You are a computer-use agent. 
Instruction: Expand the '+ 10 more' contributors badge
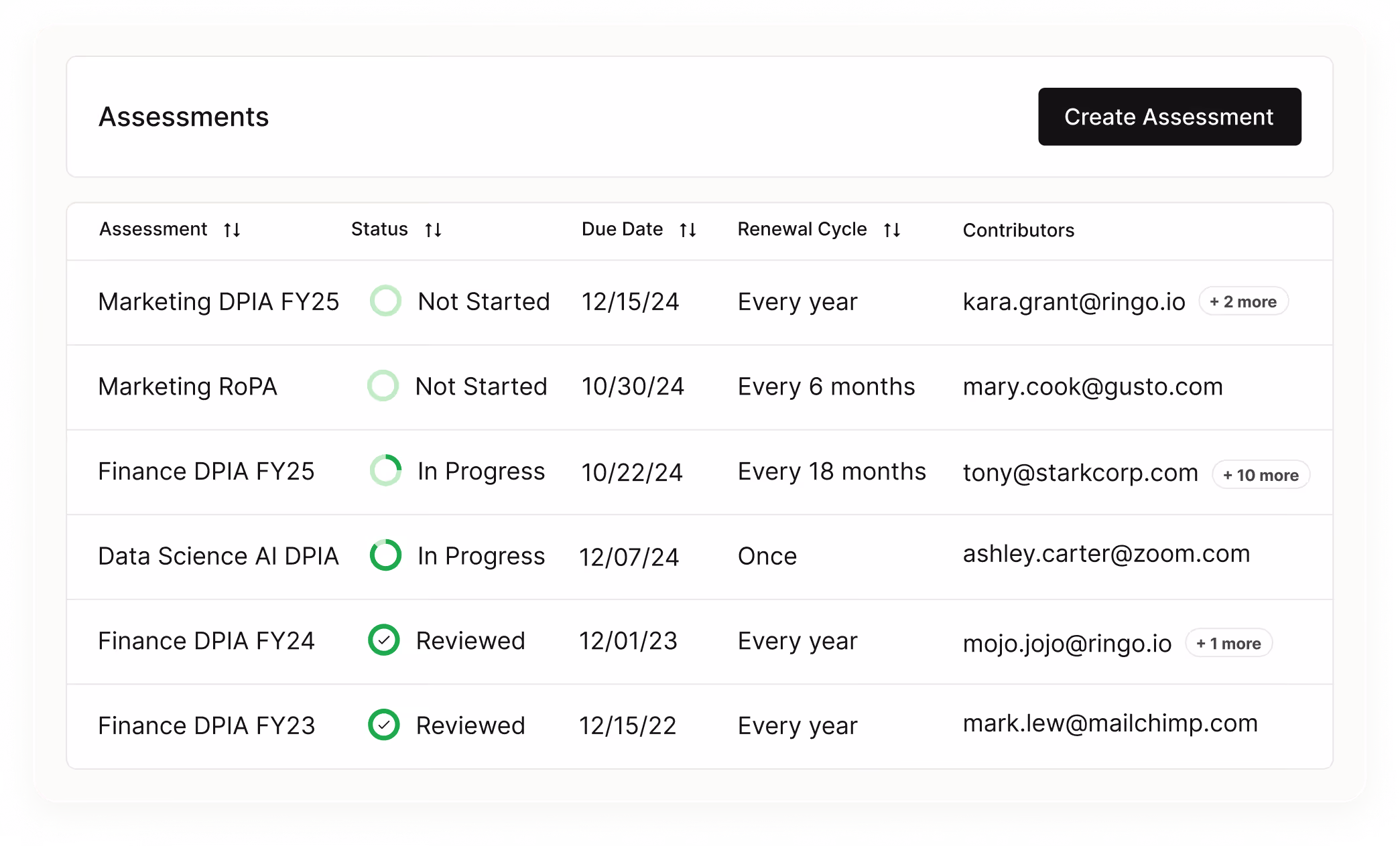1261,475
